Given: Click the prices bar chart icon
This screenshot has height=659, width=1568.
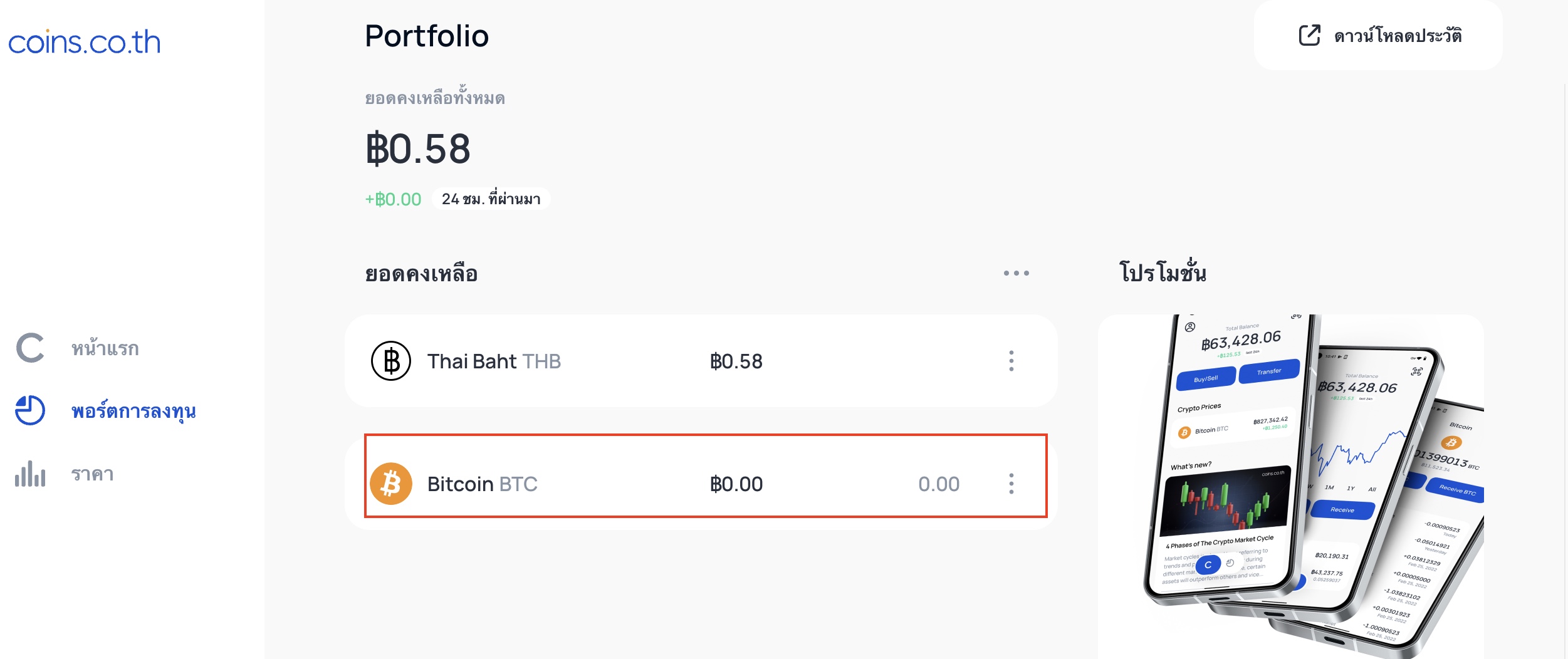Looking at the screenshot, I should (30, 474).
